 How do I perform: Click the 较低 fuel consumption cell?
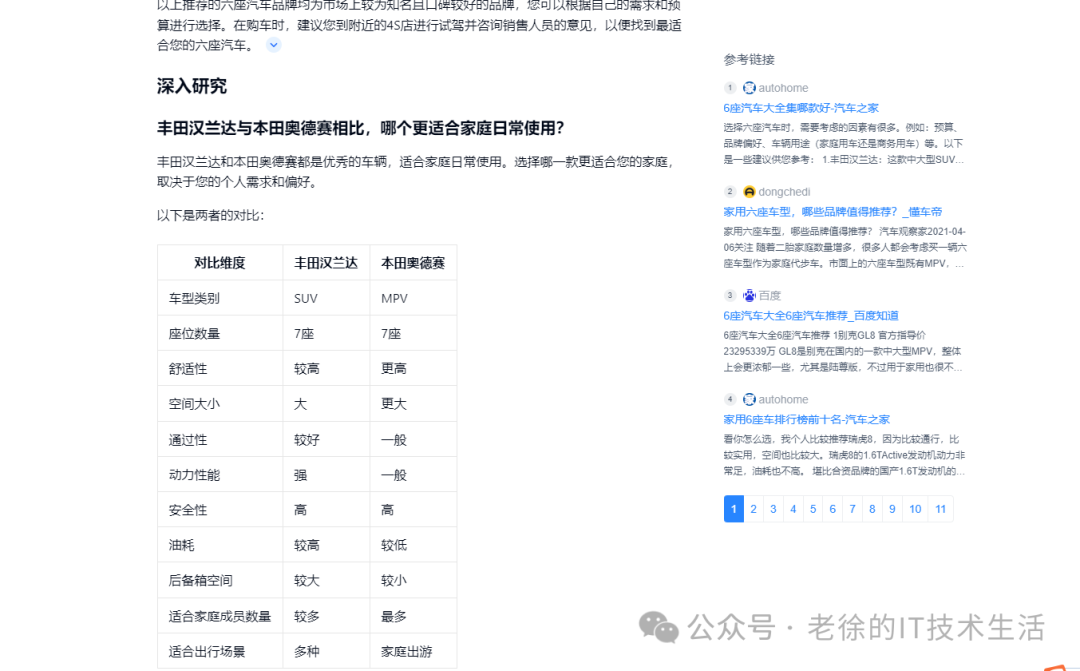coord(394,546)
